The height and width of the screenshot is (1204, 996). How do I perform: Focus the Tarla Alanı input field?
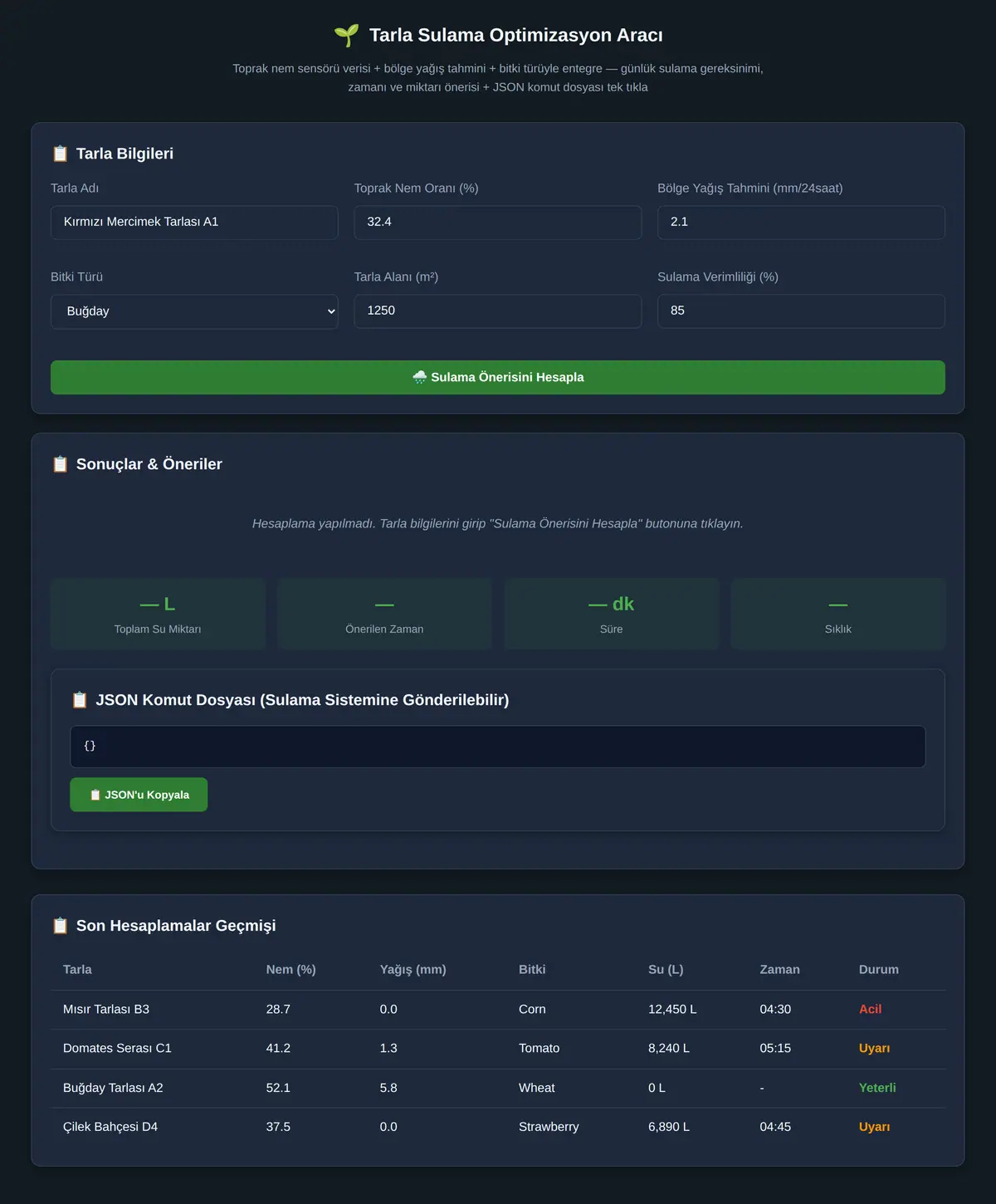point(498,311)
